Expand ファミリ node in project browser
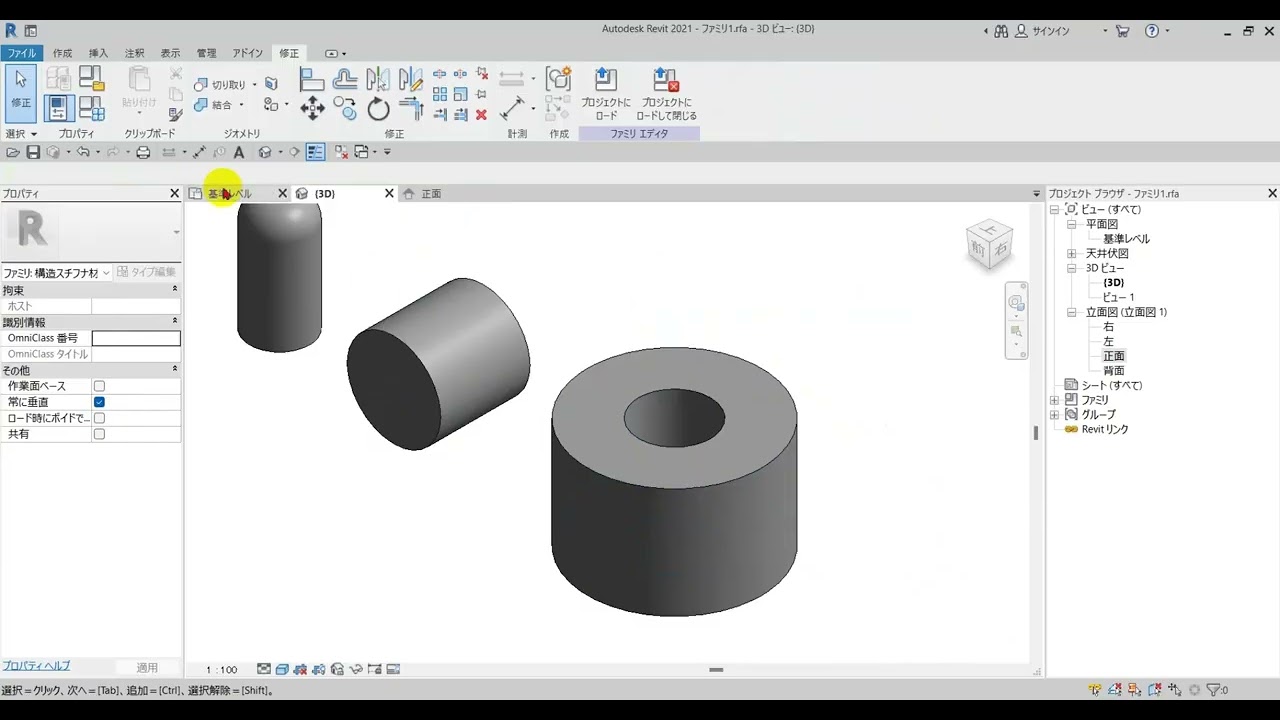Viewport: 1280px width, 720px height. pyautogui.click(x=1054, y=400)
